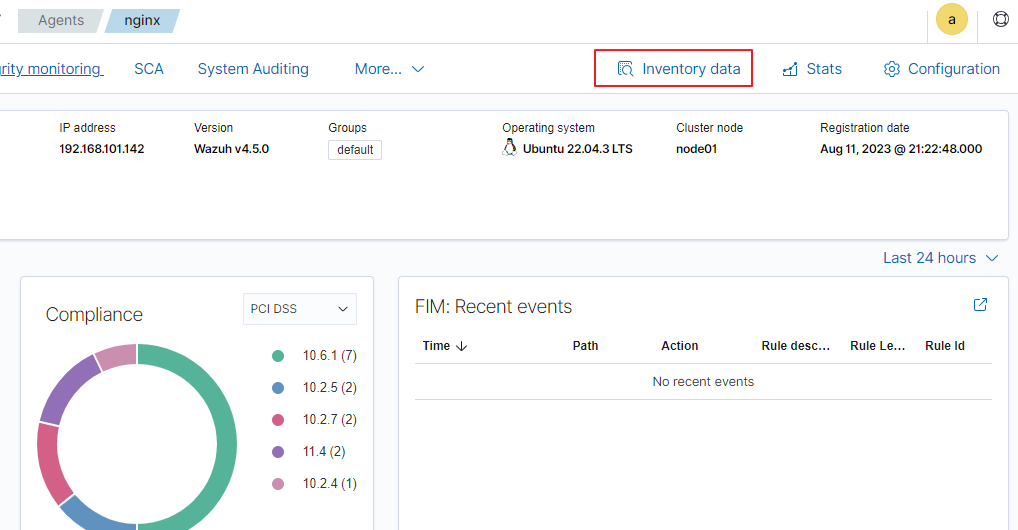Open the Inventory data magnifier icon
The width and height of the screenshot is (1018, 530).
[625, 69]
